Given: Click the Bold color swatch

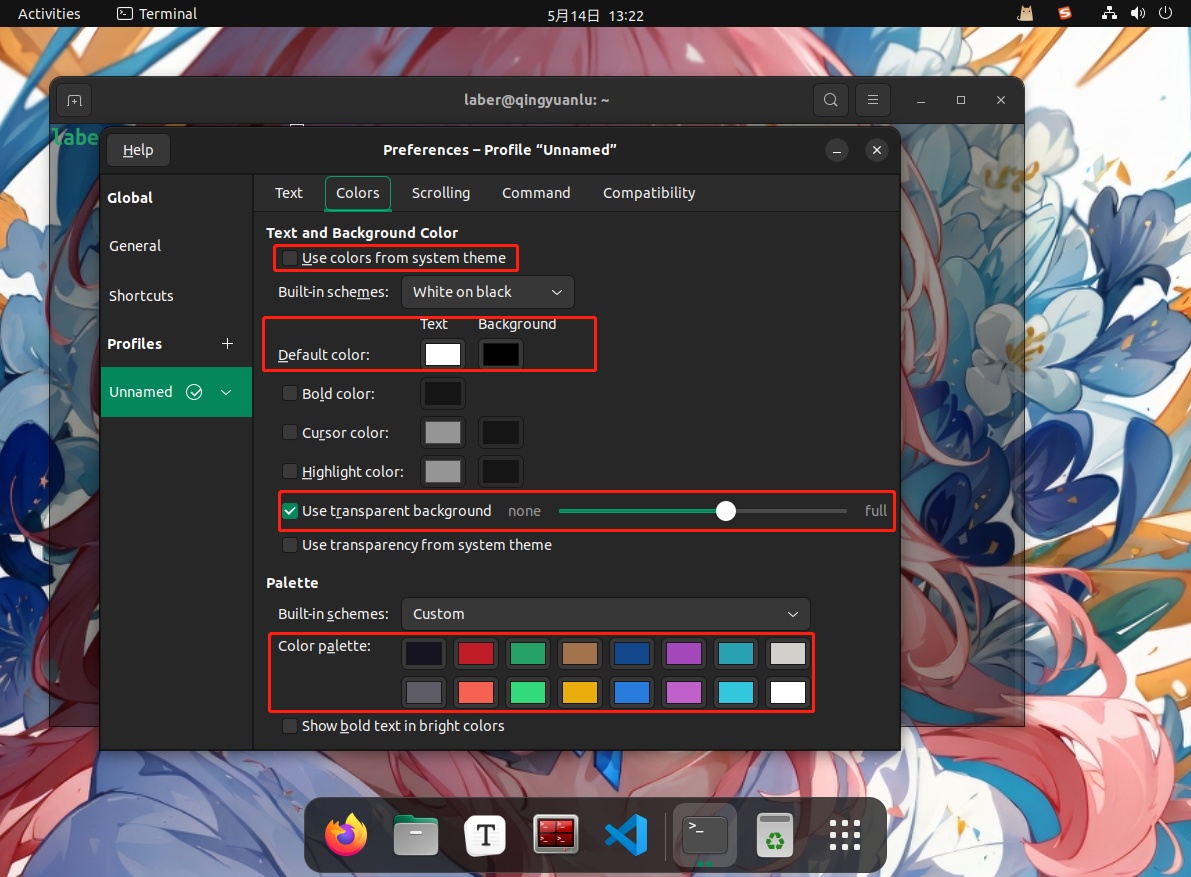Looking at the screenshot, I should click(x=443, y=393).
